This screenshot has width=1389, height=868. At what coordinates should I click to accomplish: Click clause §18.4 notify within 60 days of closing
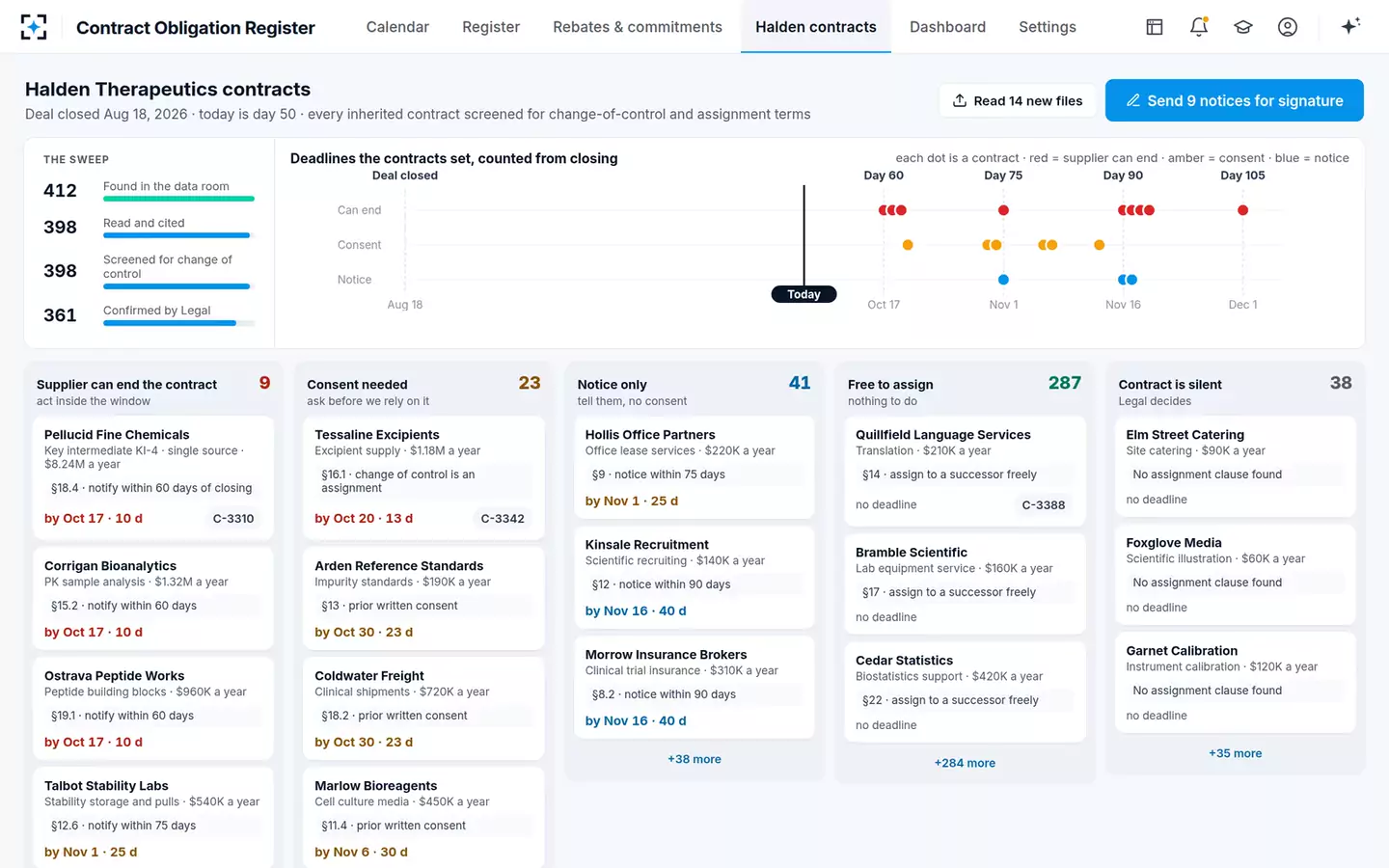(151, 488)
